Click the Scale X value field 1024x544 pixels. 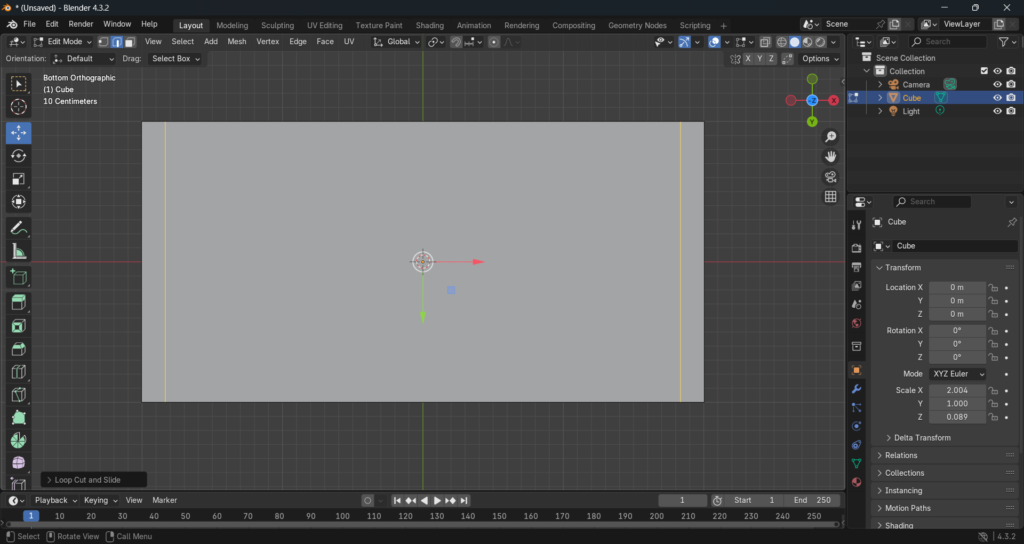tap(957, 390)
